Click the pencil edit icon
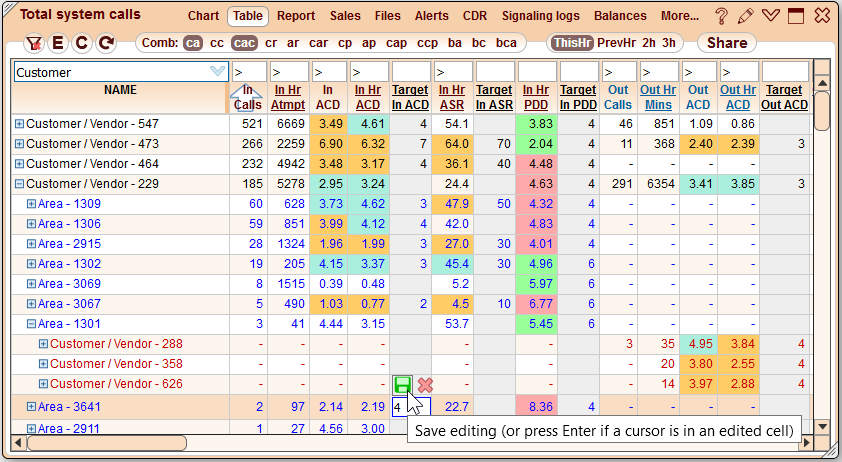 click(745, 16)
